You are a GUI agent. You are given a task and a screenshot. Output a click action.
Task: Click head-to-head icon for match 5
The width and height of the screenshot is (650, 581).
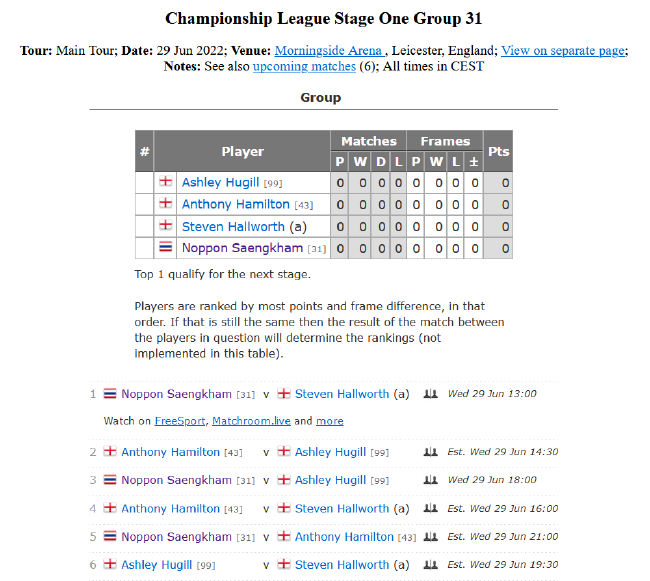430,537
